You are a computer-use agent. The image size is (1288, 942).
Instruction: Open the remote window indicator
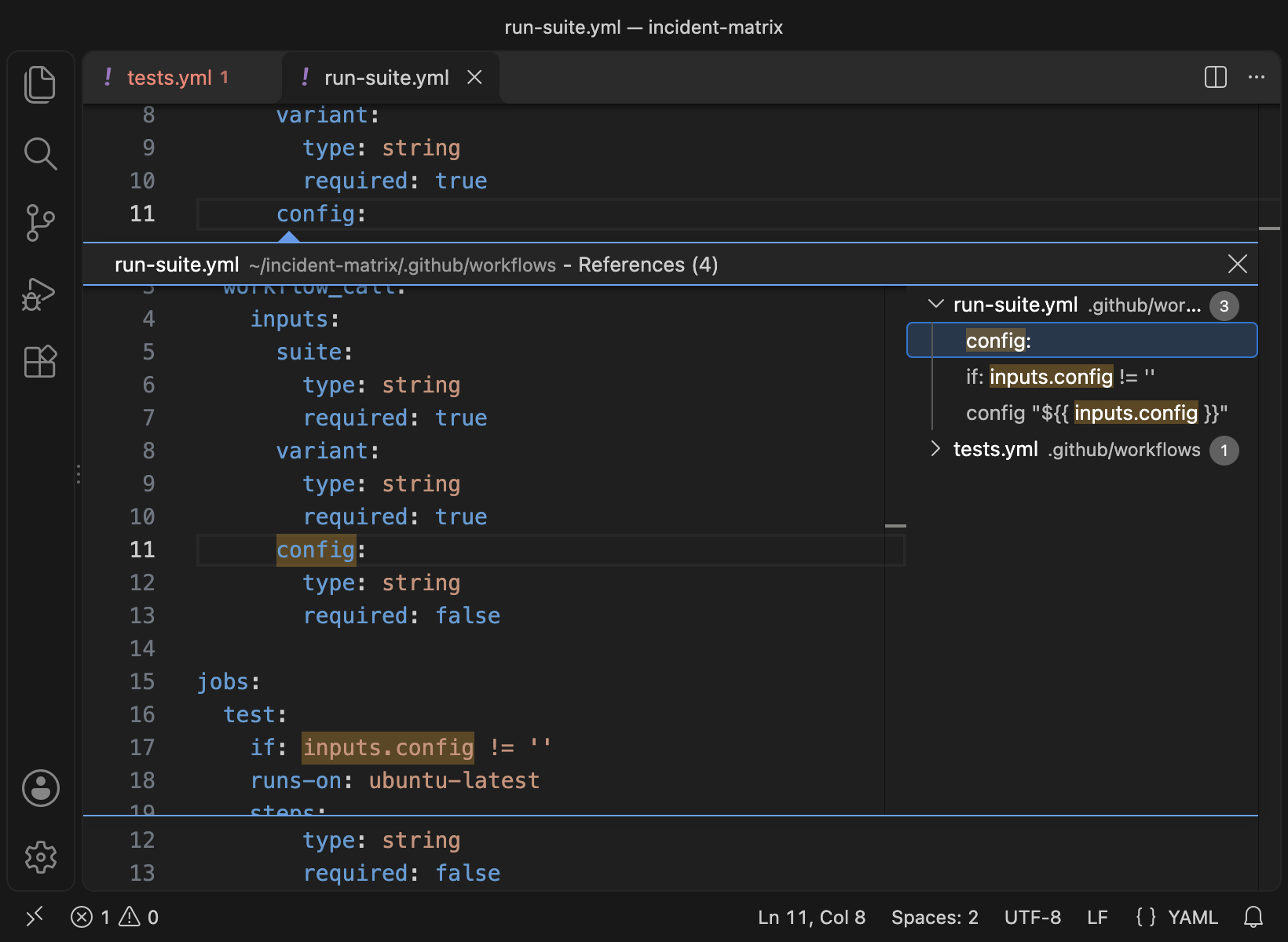pyautogui.click(x=35, y=917)
